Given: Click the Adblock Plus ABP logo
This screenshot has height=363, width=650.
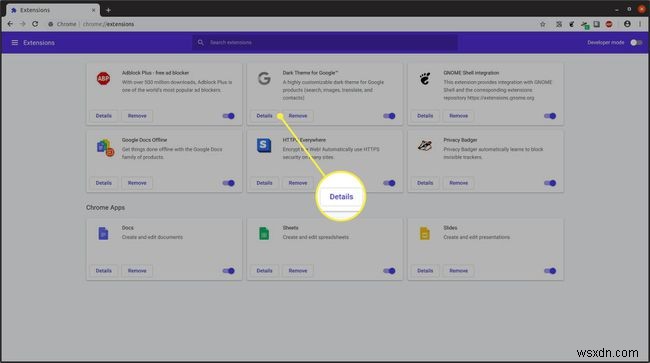Looking at the screenshot, I should click(x=103, y=78).
